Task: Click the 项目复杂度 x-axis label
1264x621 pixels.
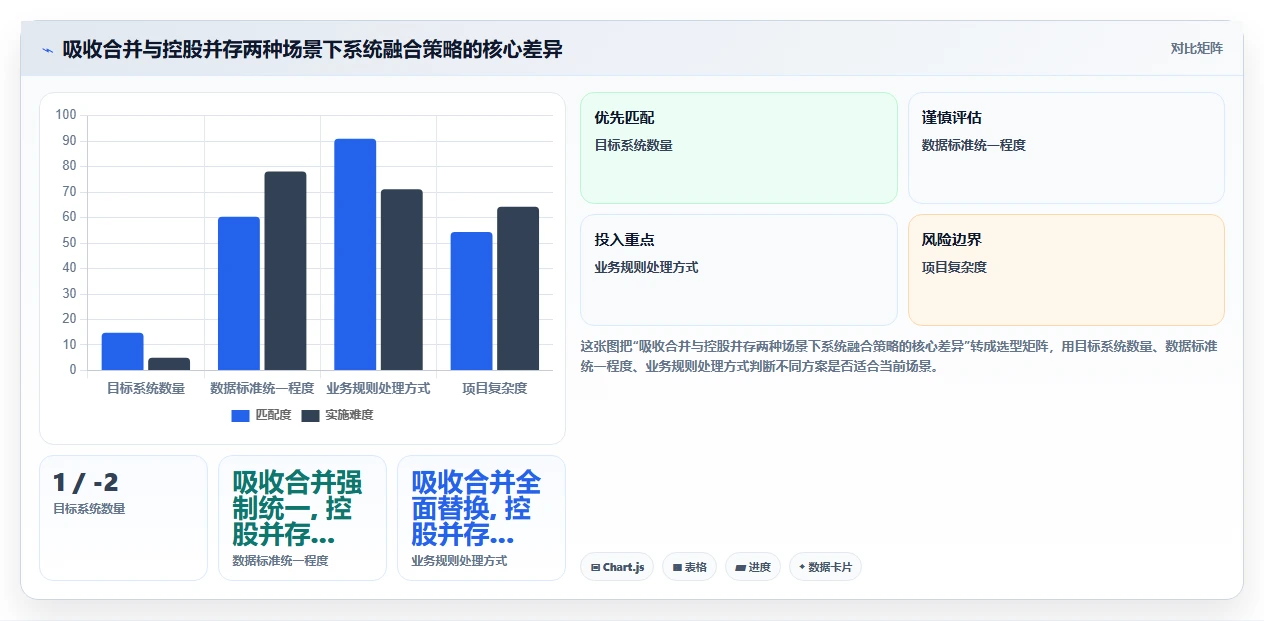Action: (x=494, y=387)
